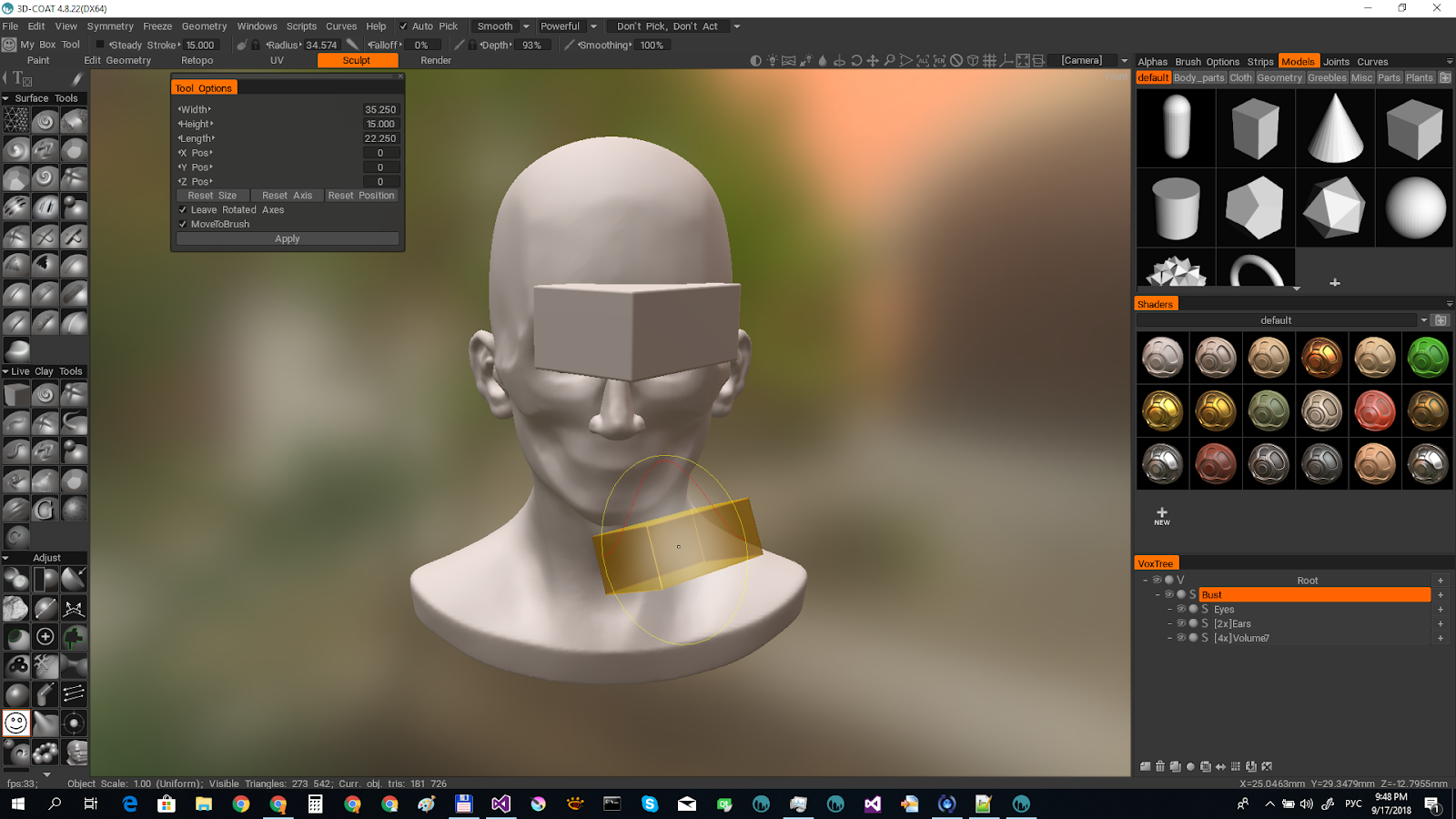Click the three parallel arrows tool in Adjust
Viewport: 1456px width, 819px height.
pyautogui.click(x=75, y=694)
